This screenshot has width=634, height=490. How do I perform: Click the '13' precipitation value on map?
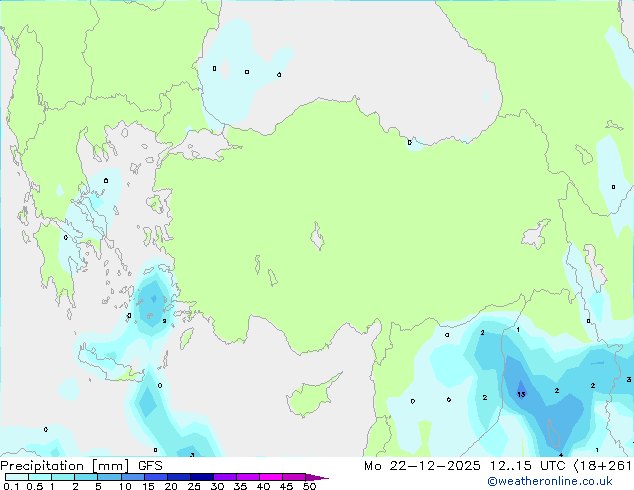click(x=521, y=394)
